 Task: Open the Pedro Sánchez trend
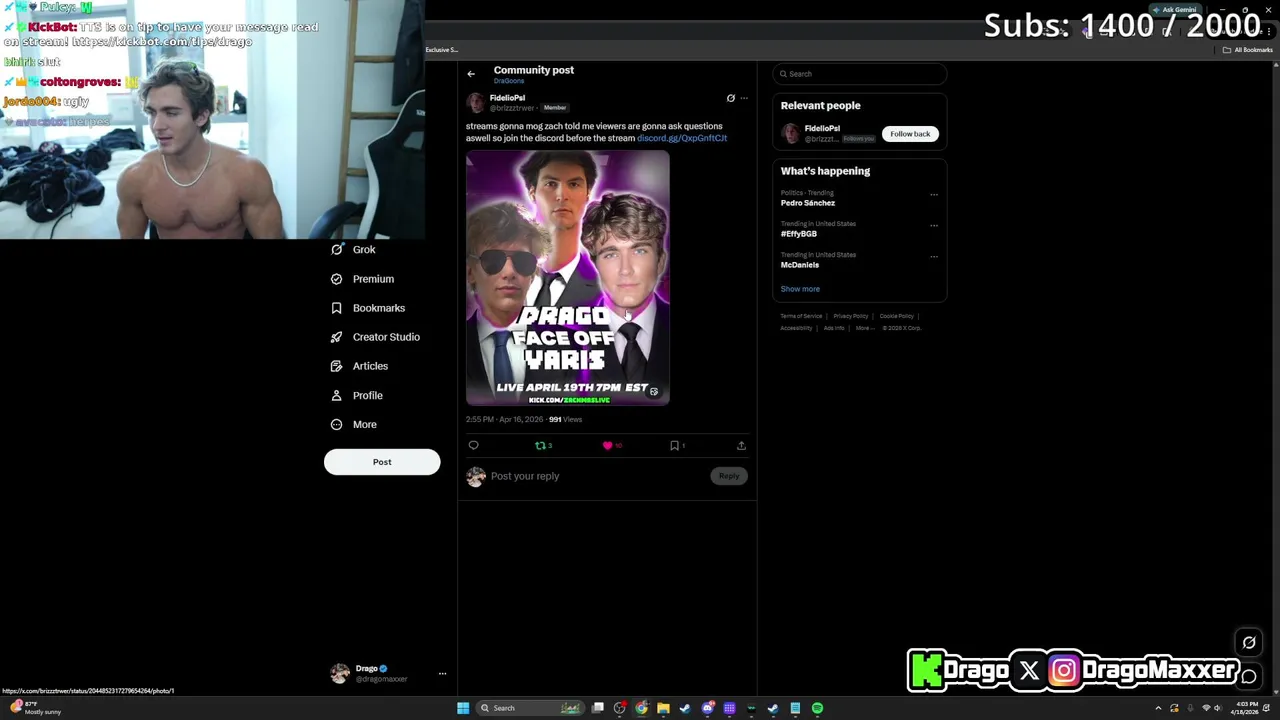808,203
